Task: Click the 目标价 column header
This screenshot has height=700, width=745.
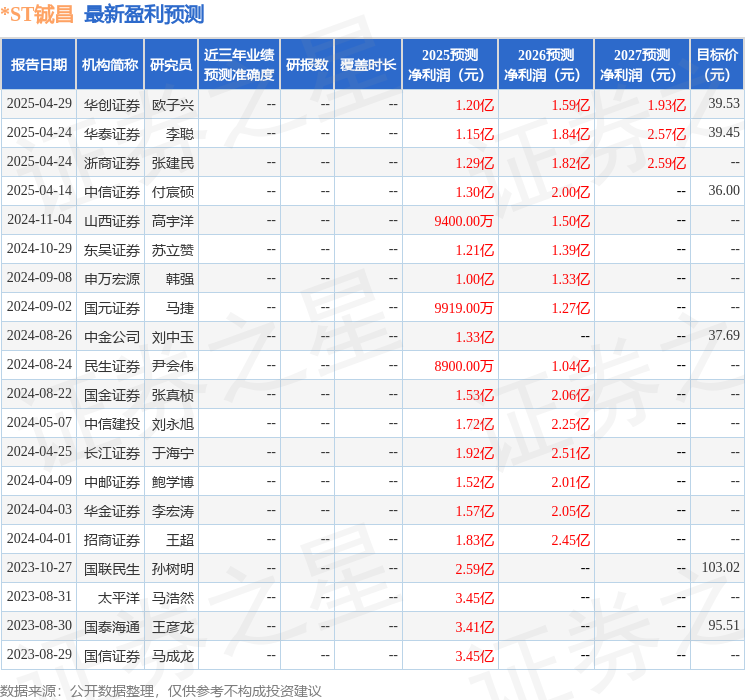Action: 716,65
